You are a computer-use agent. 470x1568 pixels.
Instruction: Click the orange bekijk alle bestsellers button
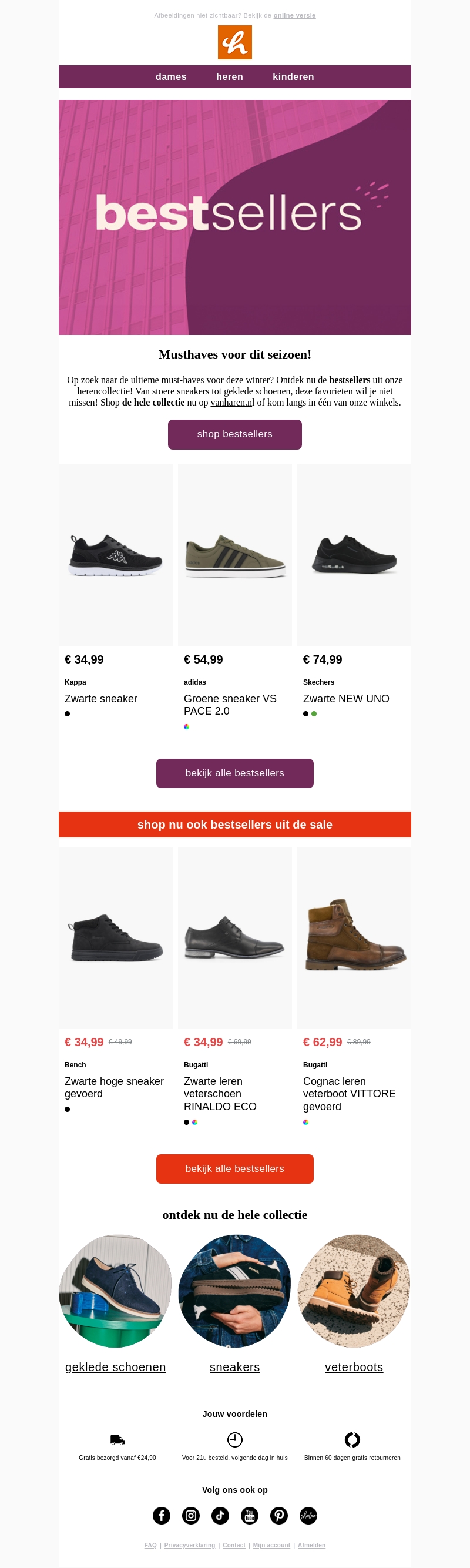tap(235, 1168)
